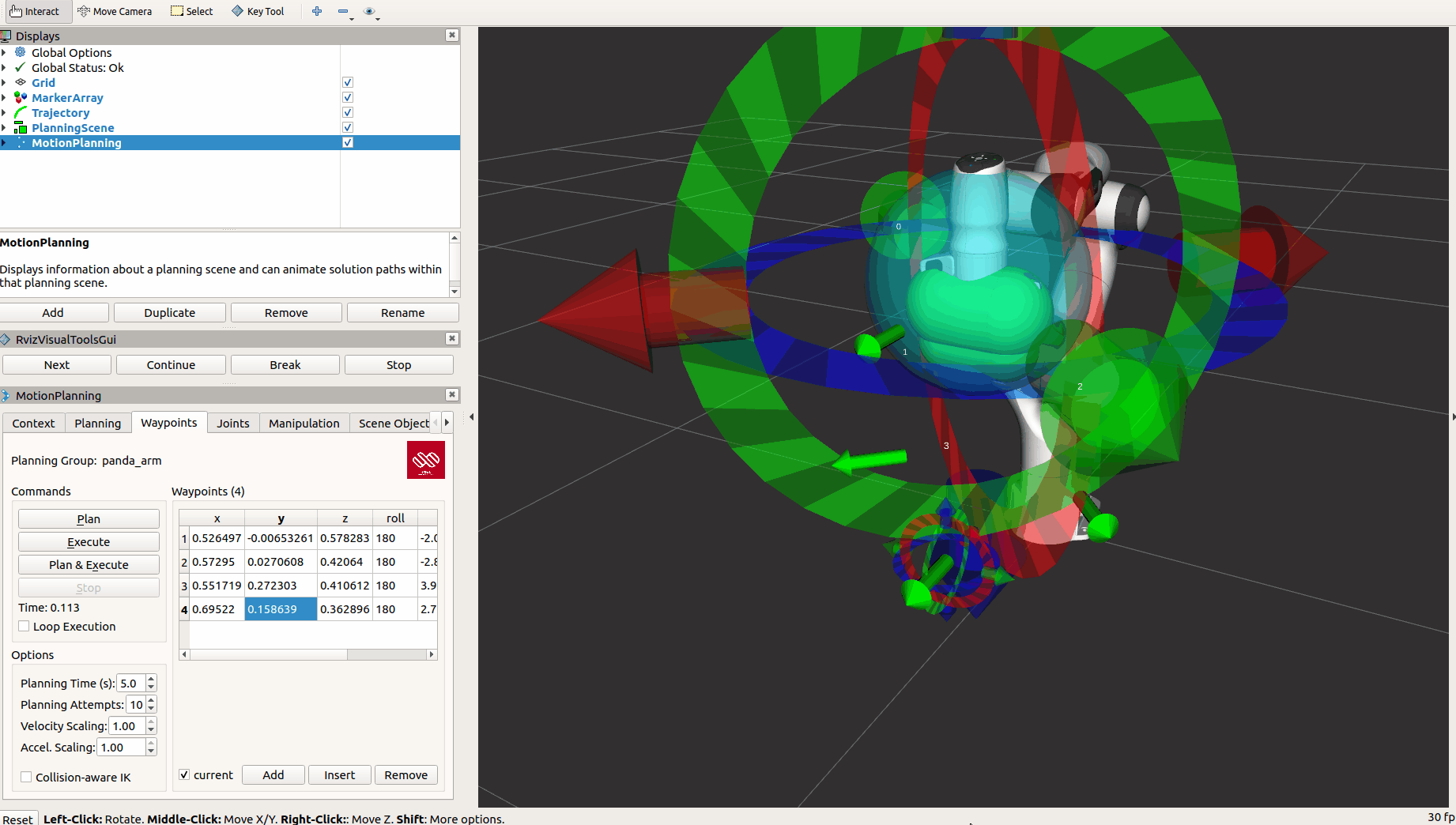Collapse the left side panel arrow

pos(471,416)
